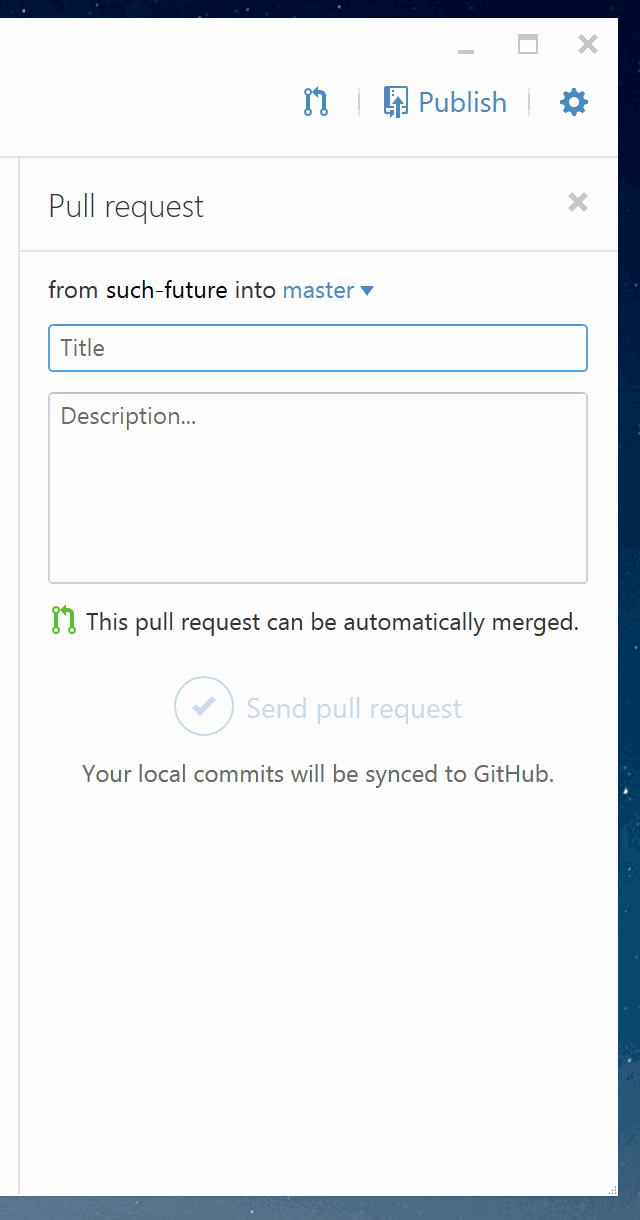Expand the branch dropdown arrow beside master

367,291
